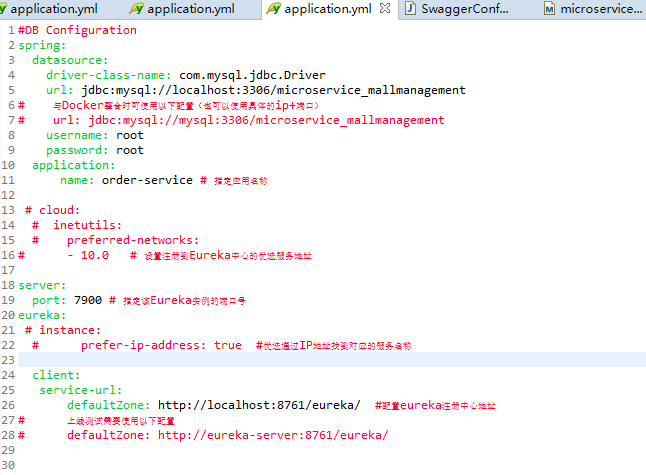Switch to the first application.yml tab

pos(49,9)
